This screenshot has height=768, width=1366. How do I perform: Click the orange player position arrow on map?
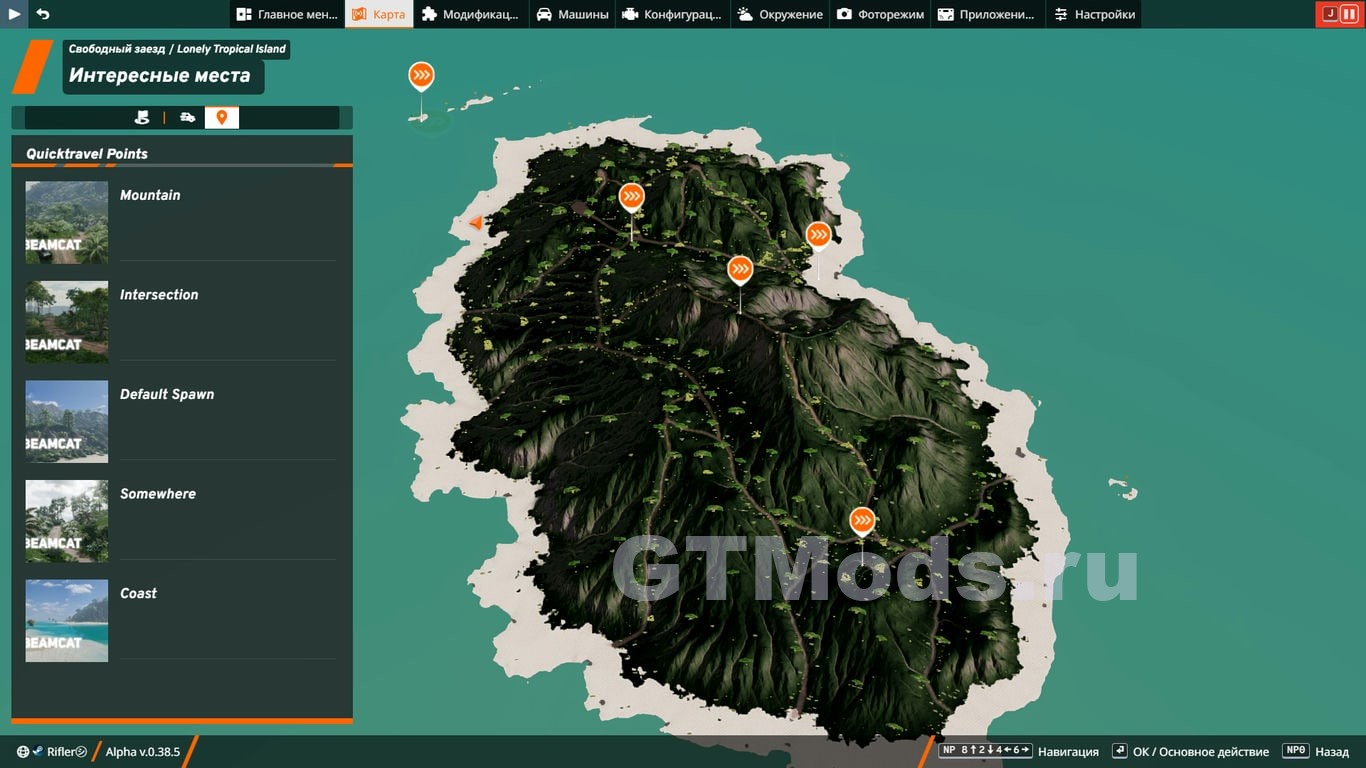[x=476, y=223]
